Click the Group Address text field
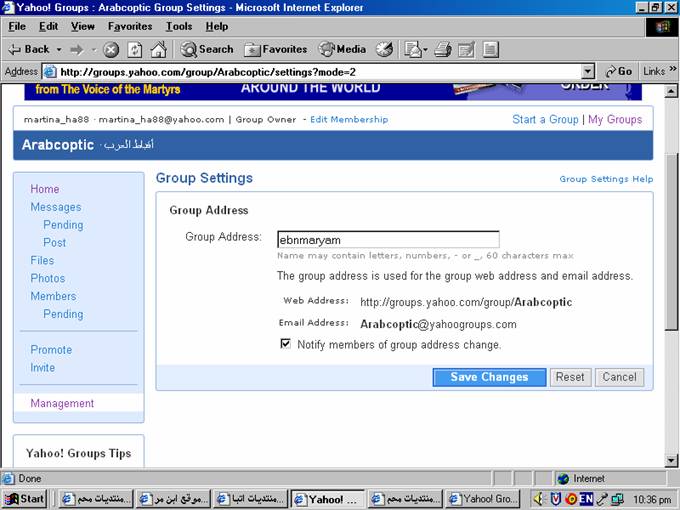The height and width of the screenshot is (510, 680). (x=388, y=239)
